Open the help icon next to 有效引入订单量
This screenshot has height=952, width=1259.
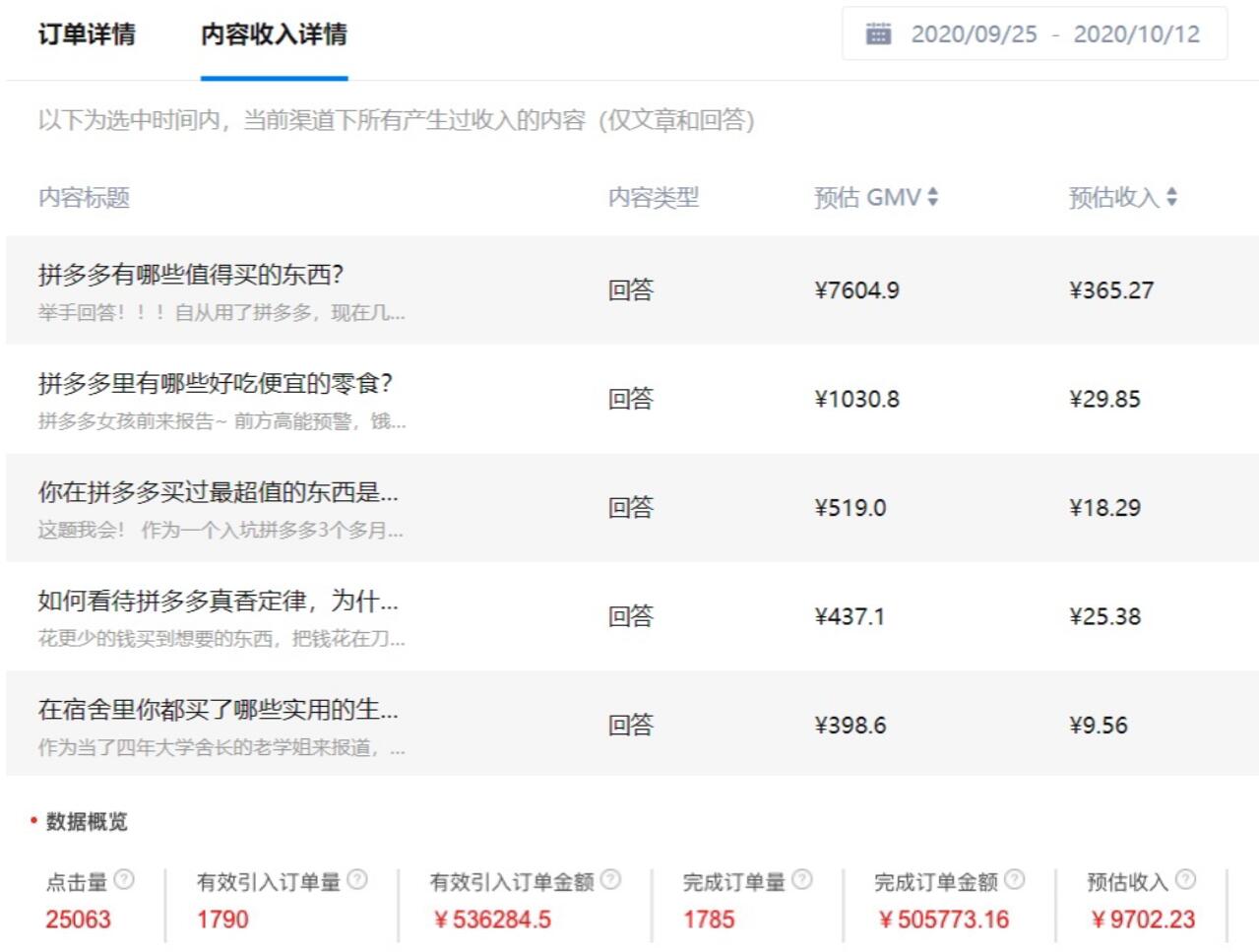[357, 879]
